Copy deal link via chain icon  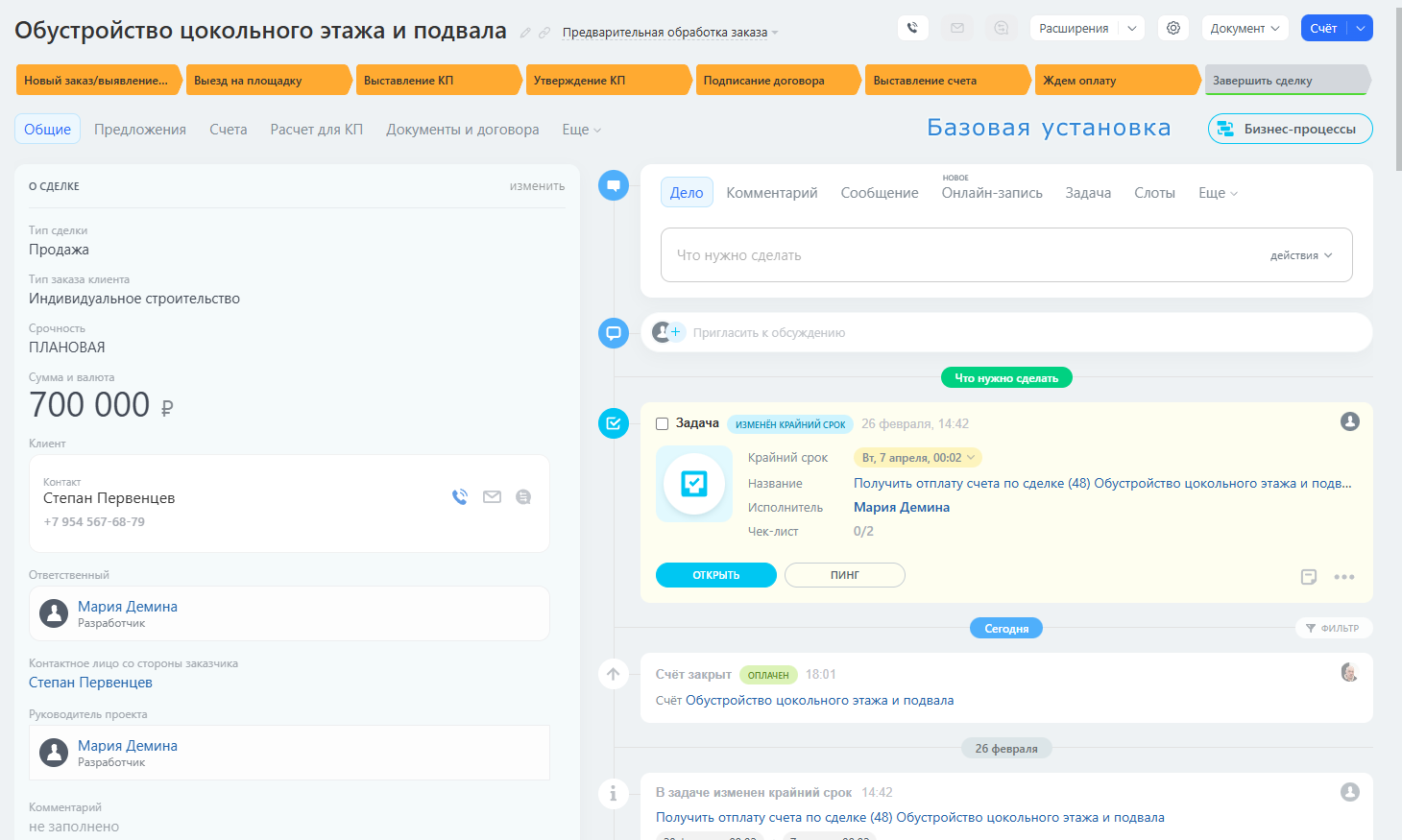click(x=544, y=33)
